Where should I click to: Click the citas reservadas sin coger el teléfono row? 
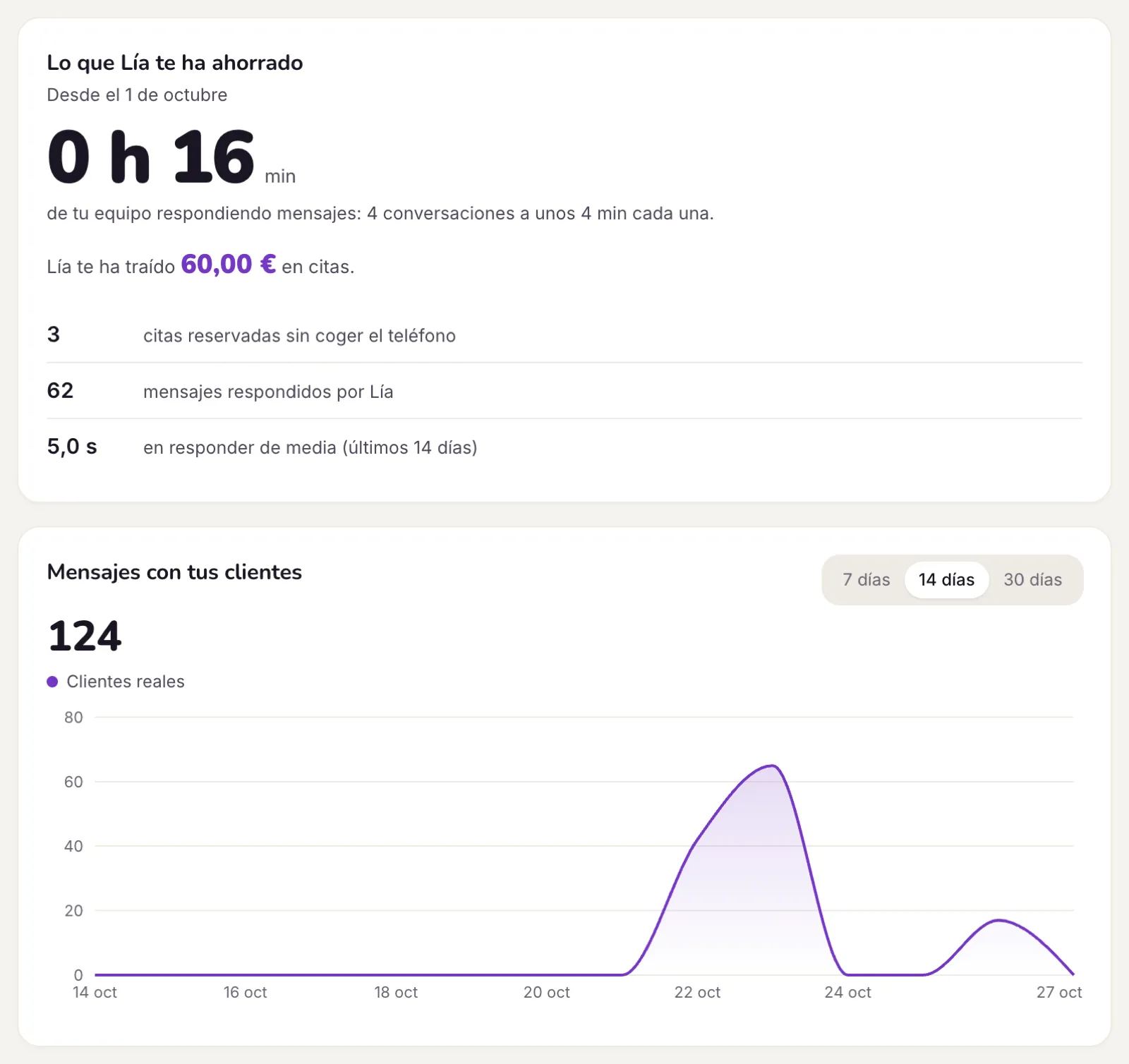tap(564, 335)
